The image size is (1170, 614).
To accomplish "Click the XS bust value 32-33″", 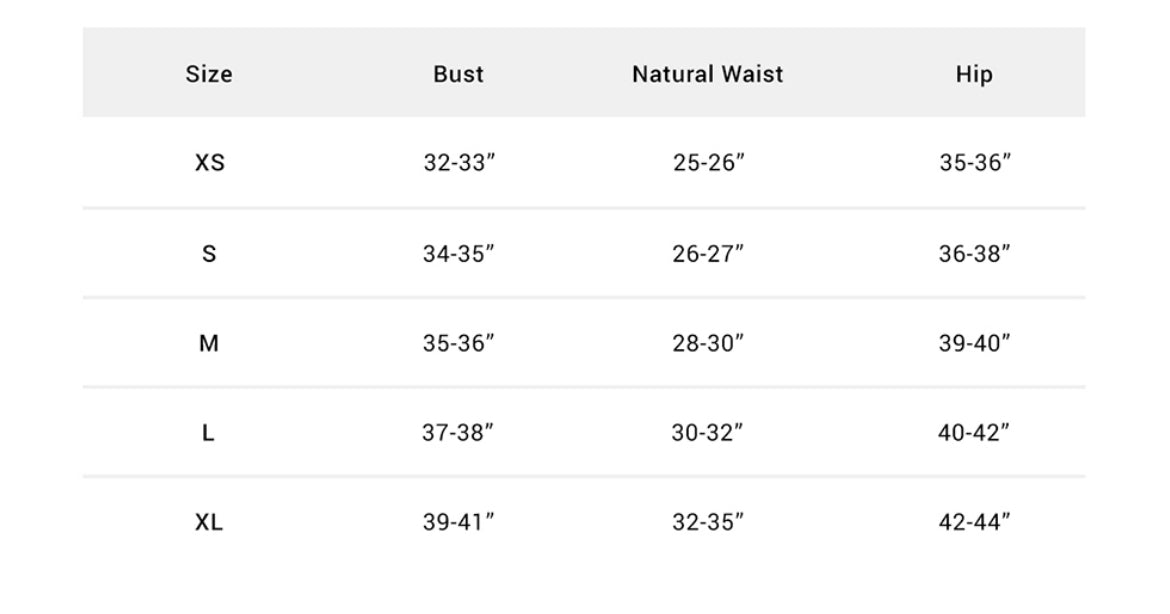I will pos(459,162).
